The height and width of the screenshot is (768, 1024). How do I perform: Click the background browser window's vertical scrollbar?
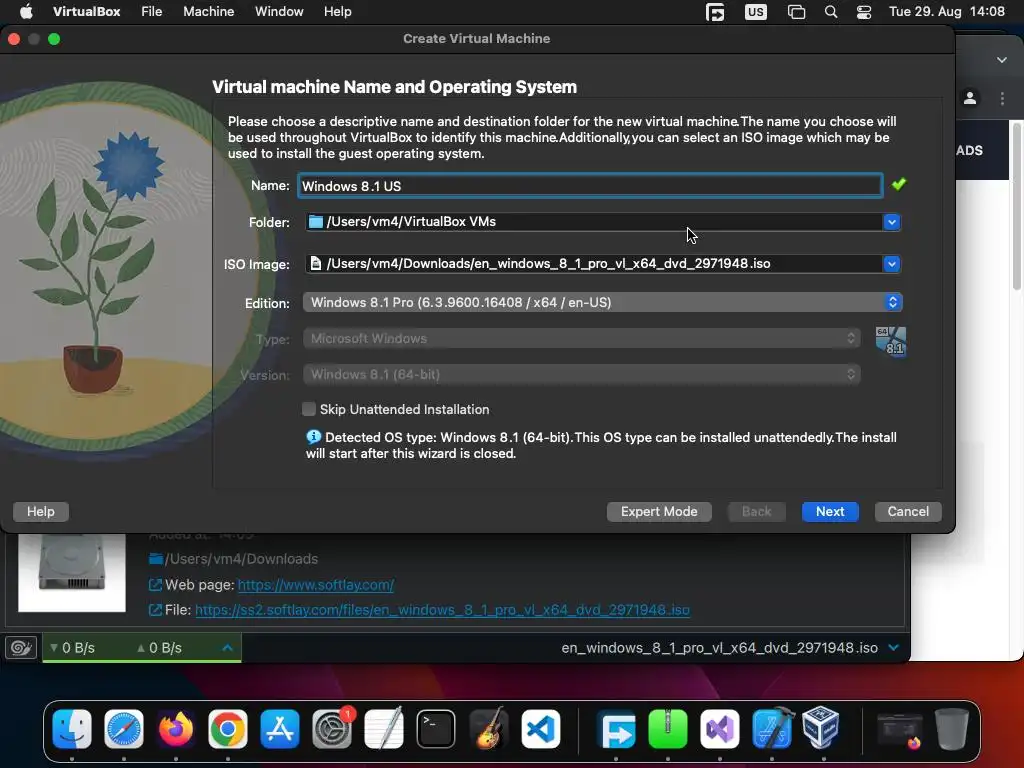click(1017, 206)
